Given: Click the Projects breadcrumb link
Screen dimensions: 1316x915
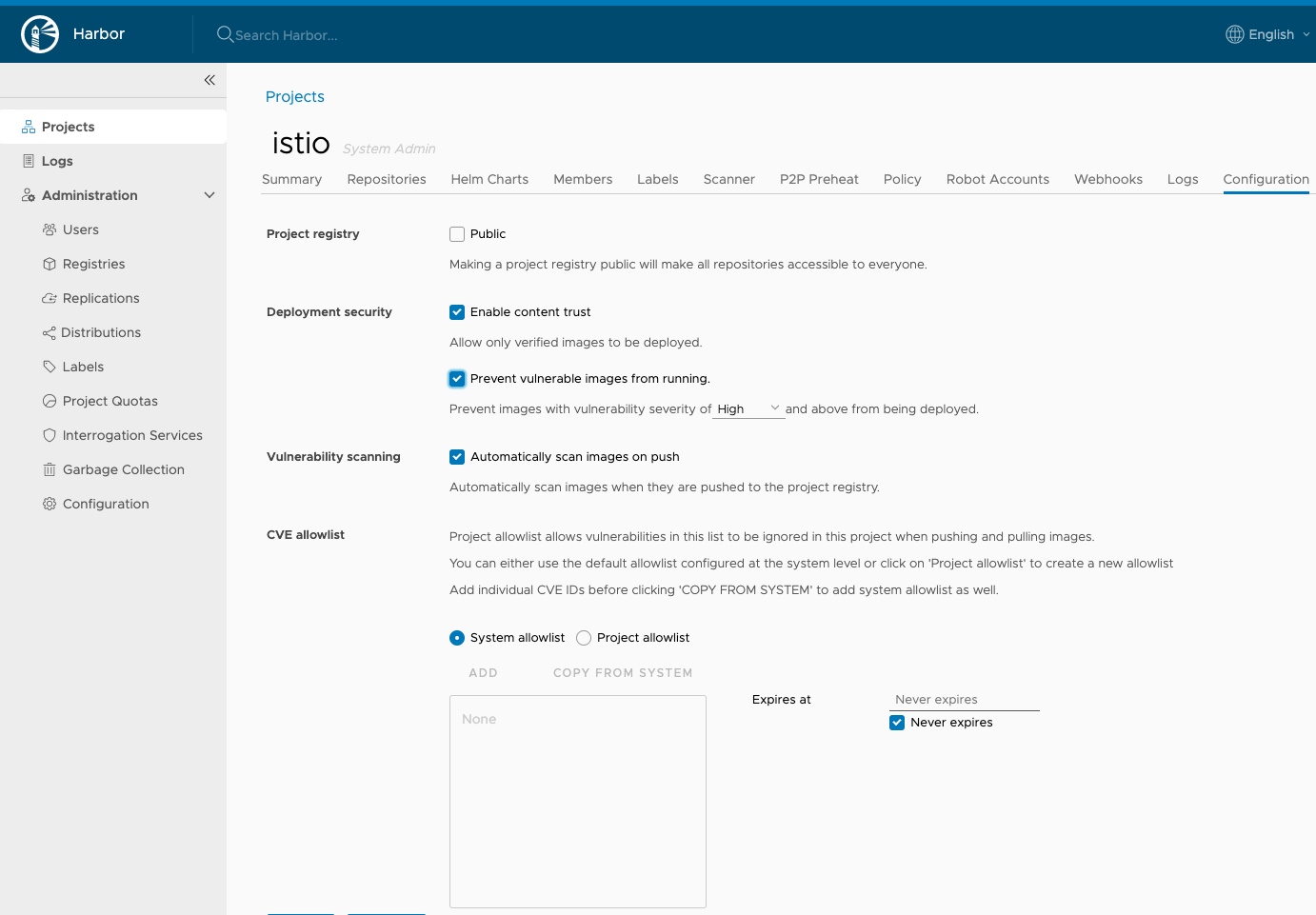Looking at the screenshot, I should point(295,97).
